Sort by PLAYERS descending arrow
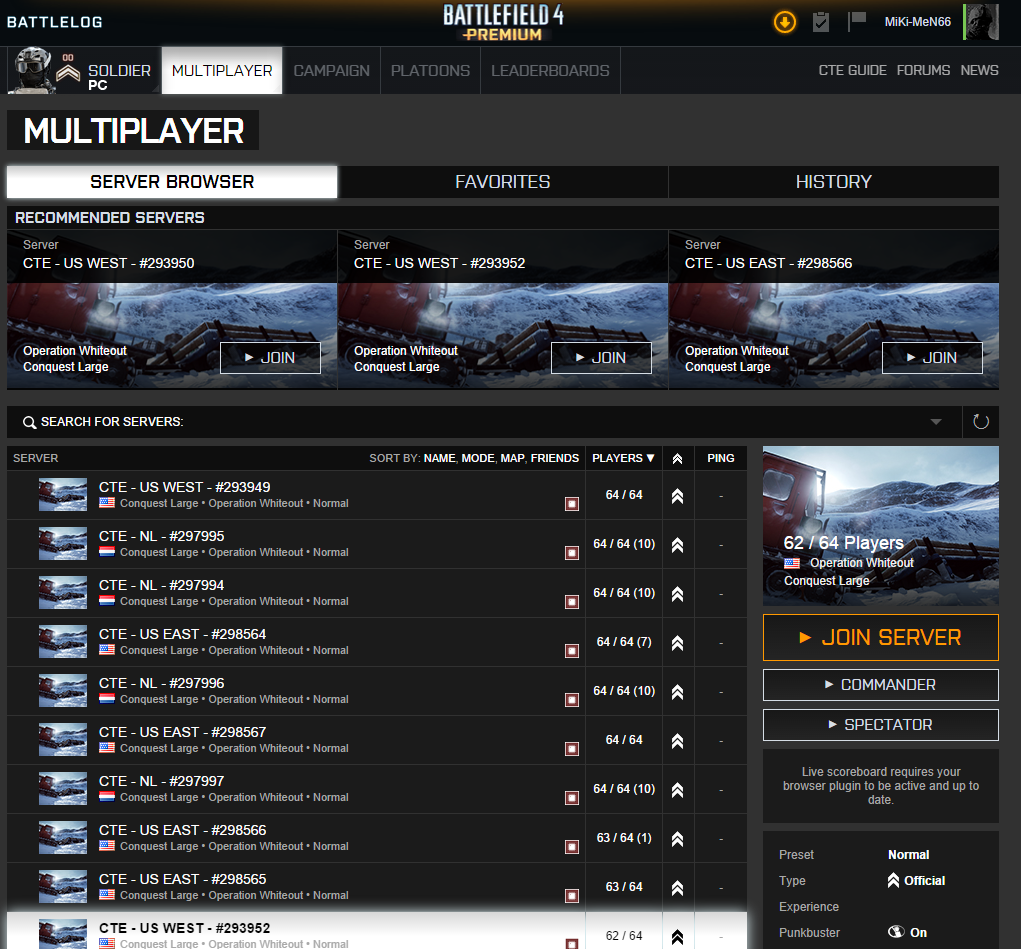The image size is (1021, 949). 650,459
